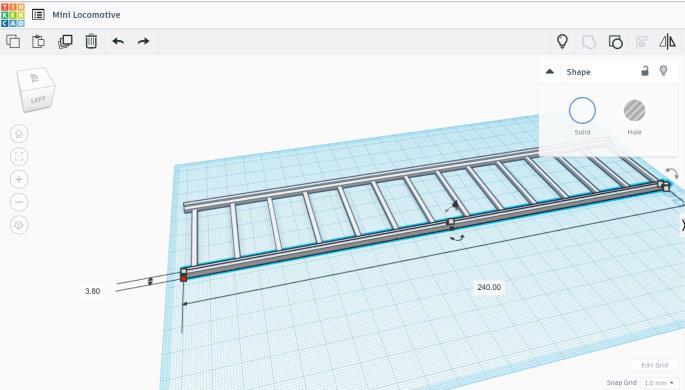Set the shape to Hole
This screenshot has width=685, height=390.
pos(634,110)
